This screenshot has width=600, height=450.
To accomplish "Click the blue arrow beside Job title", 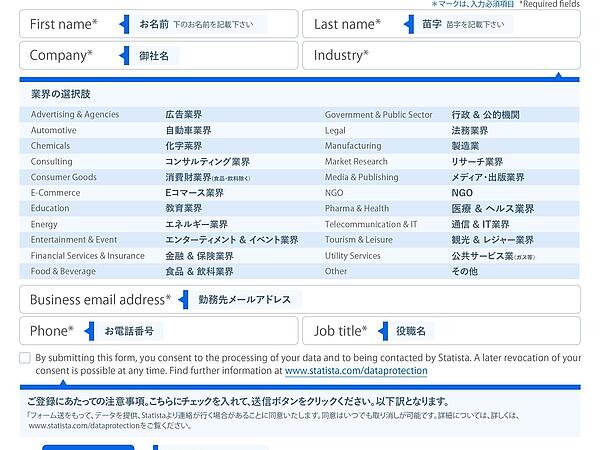I will click(382, 331).
